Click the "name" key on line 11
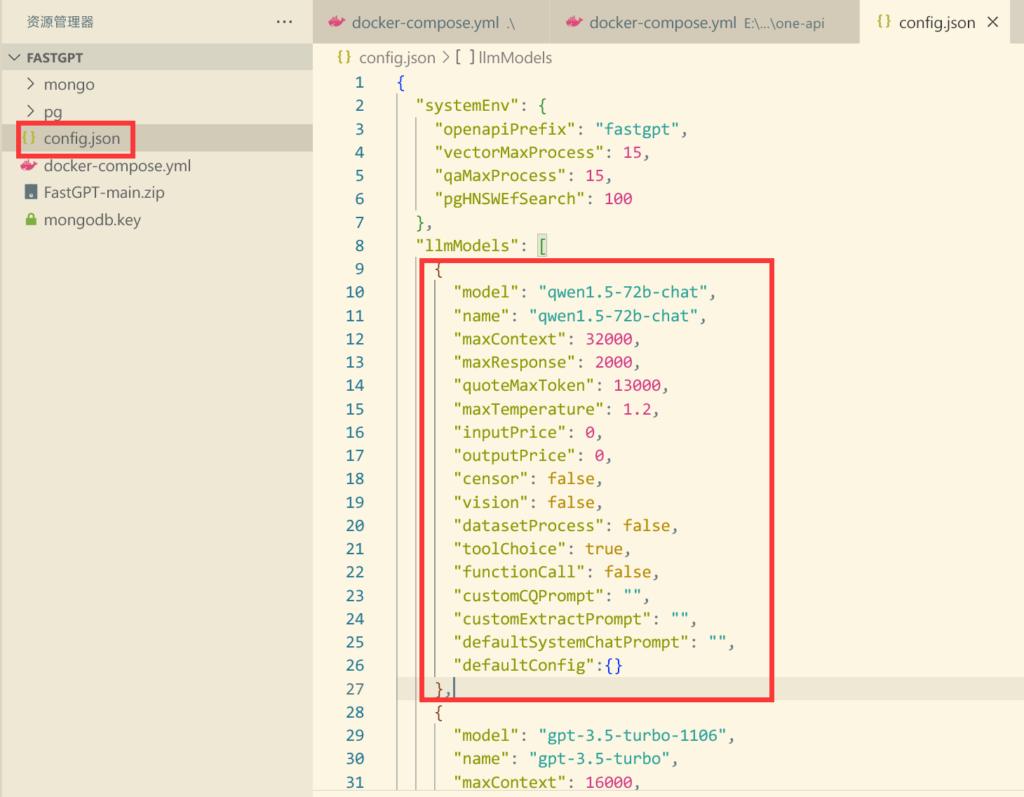The height and width of the screenshot is (797, 1024). [481, 316]
